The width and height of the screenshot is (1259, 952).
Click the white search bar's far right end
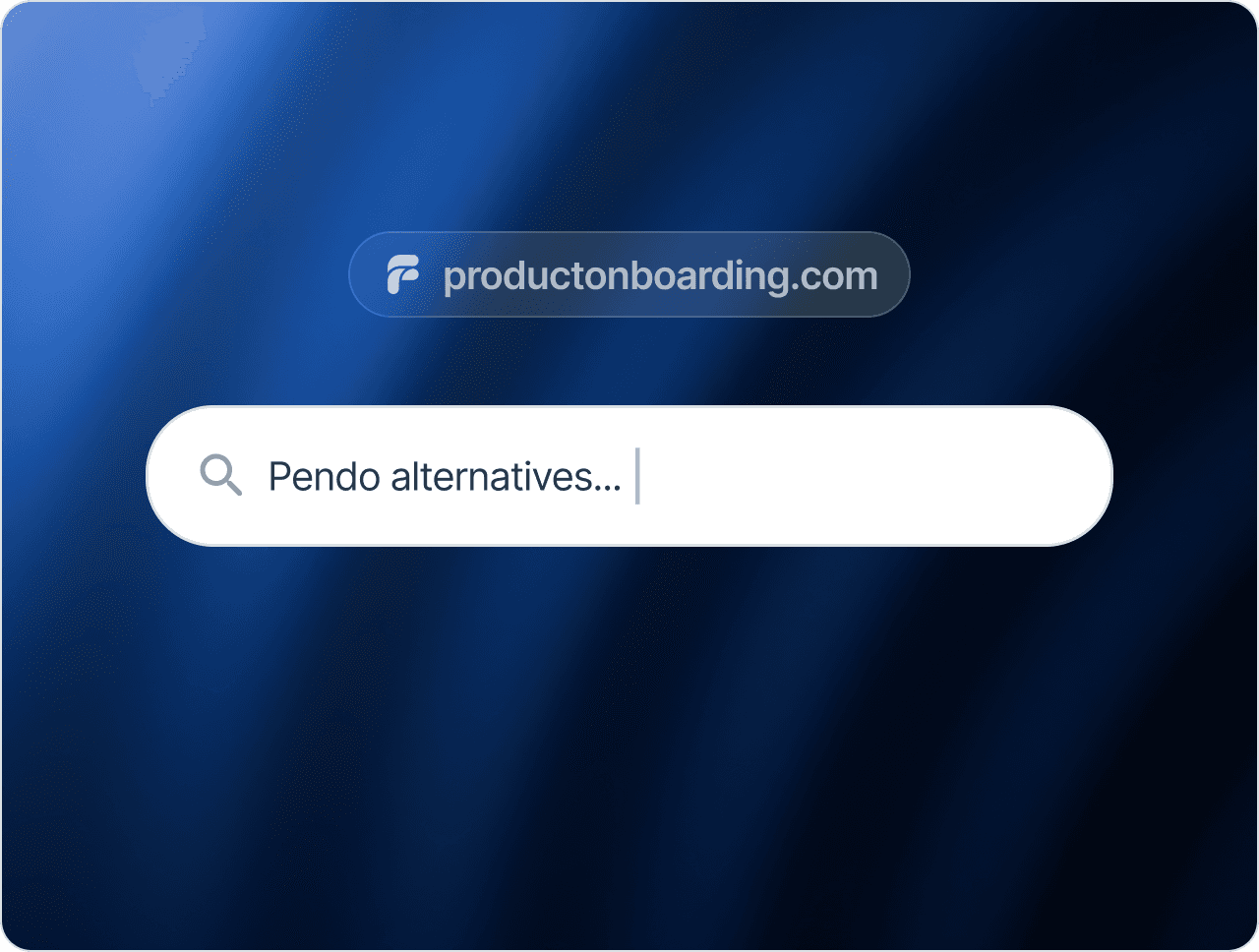click(1087, 476)
